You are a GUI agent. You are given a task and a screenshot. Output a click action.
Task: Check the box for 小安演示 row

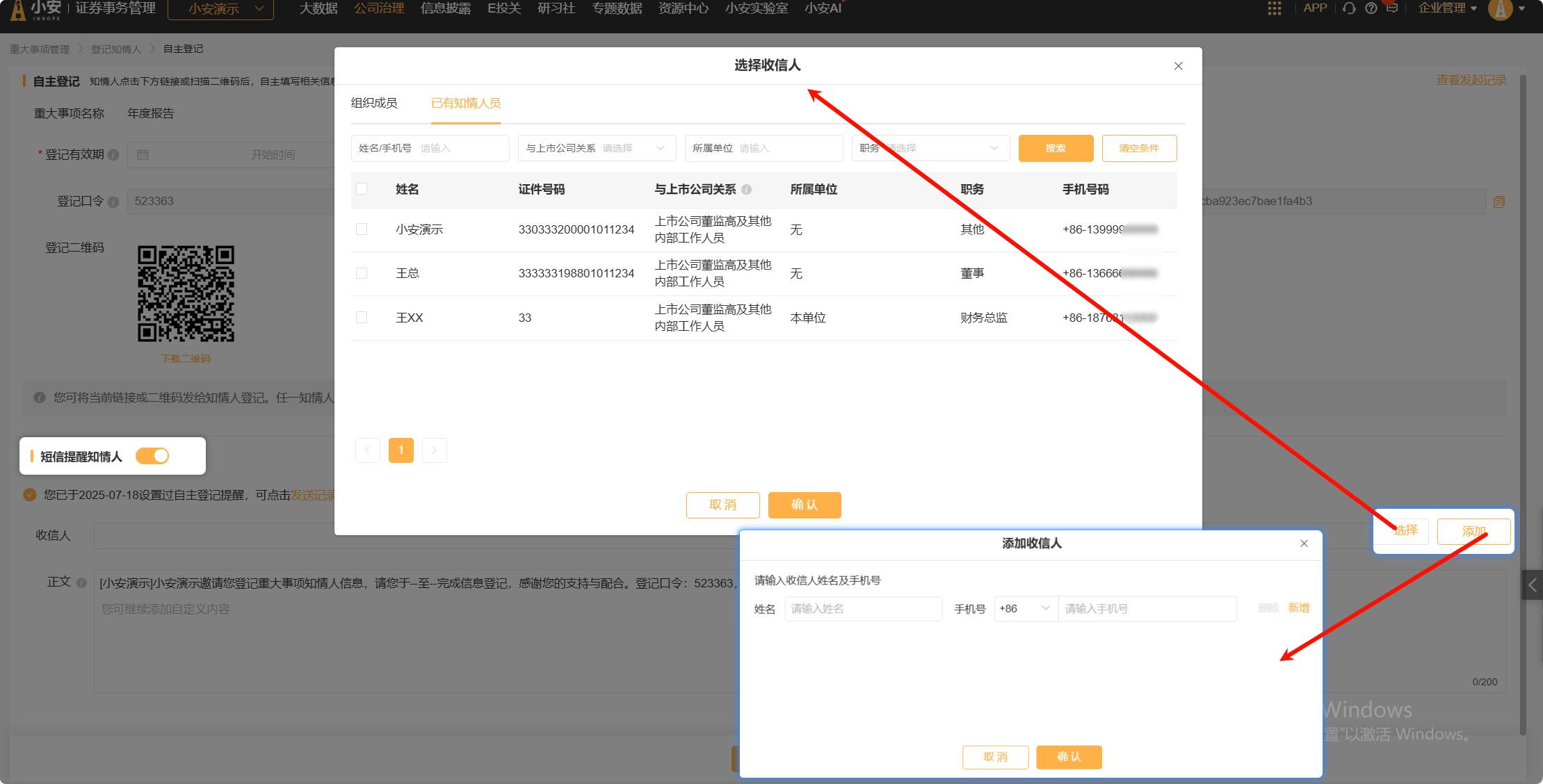pos(362,229)
